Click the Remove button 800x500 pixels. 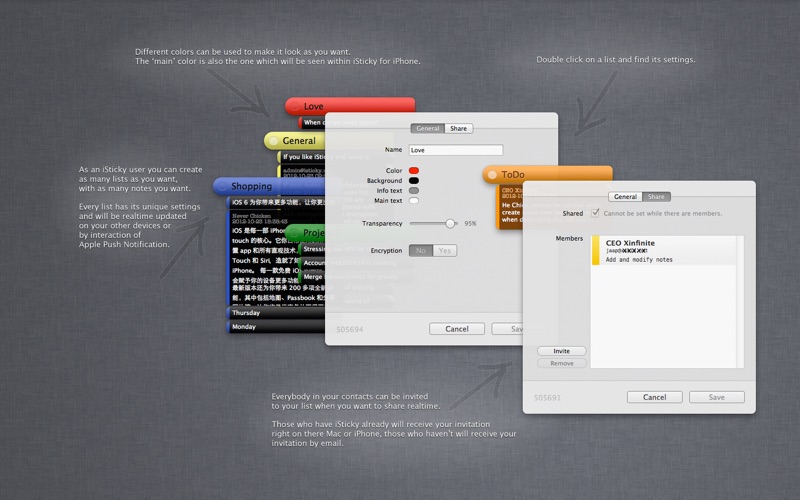pos(562,363)
